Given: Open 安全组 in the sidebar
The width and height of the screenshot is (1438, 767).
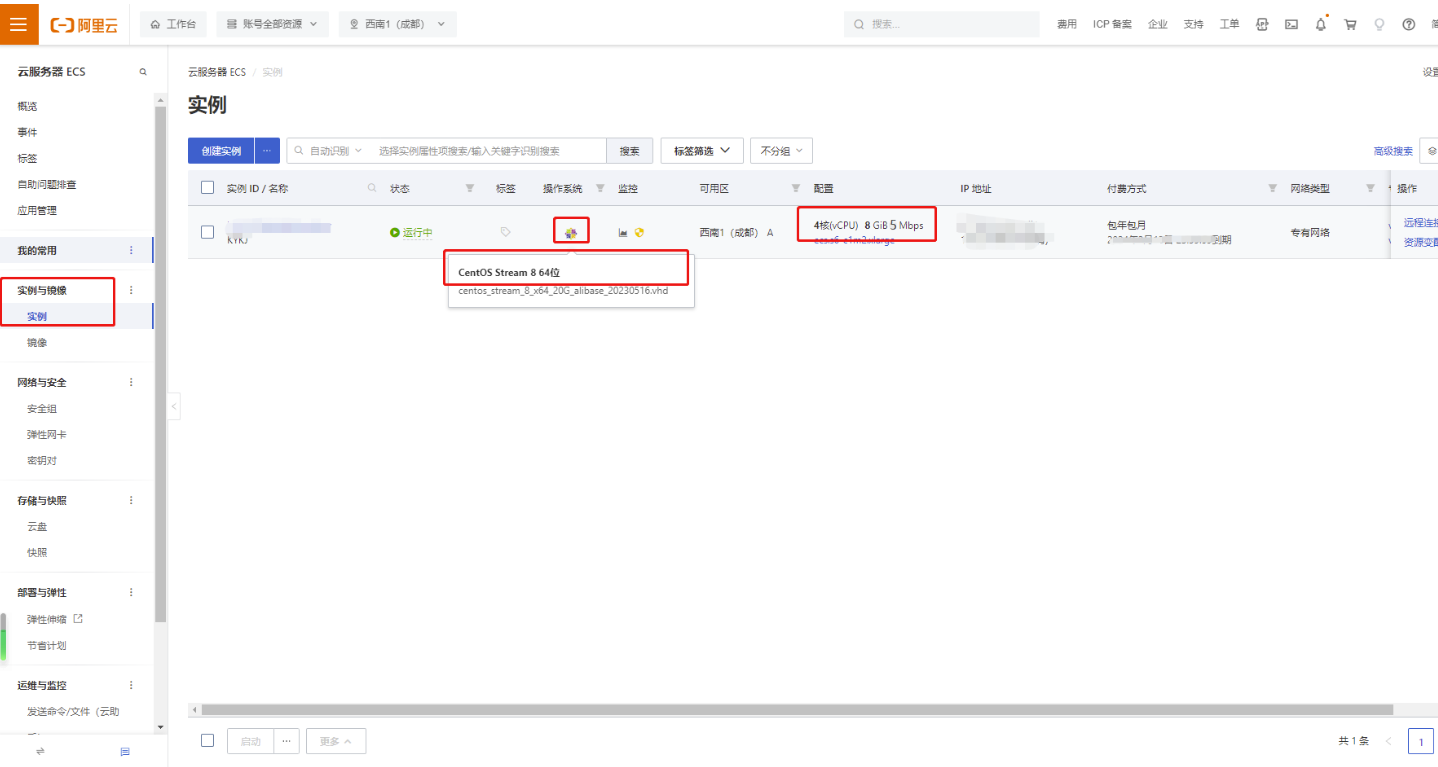Looking at the screenshot, I should [41, 409].
